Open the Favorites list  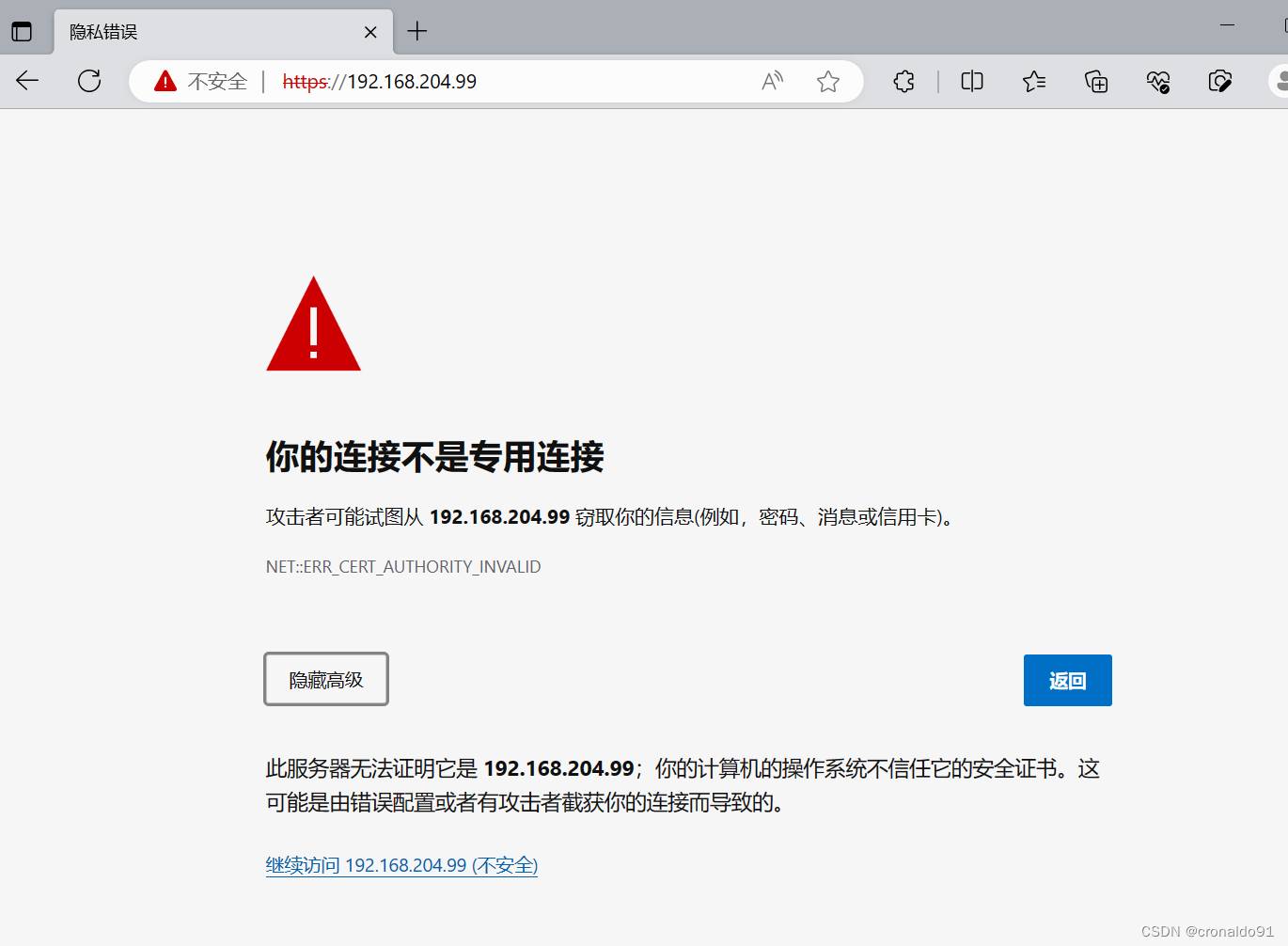1034,82
